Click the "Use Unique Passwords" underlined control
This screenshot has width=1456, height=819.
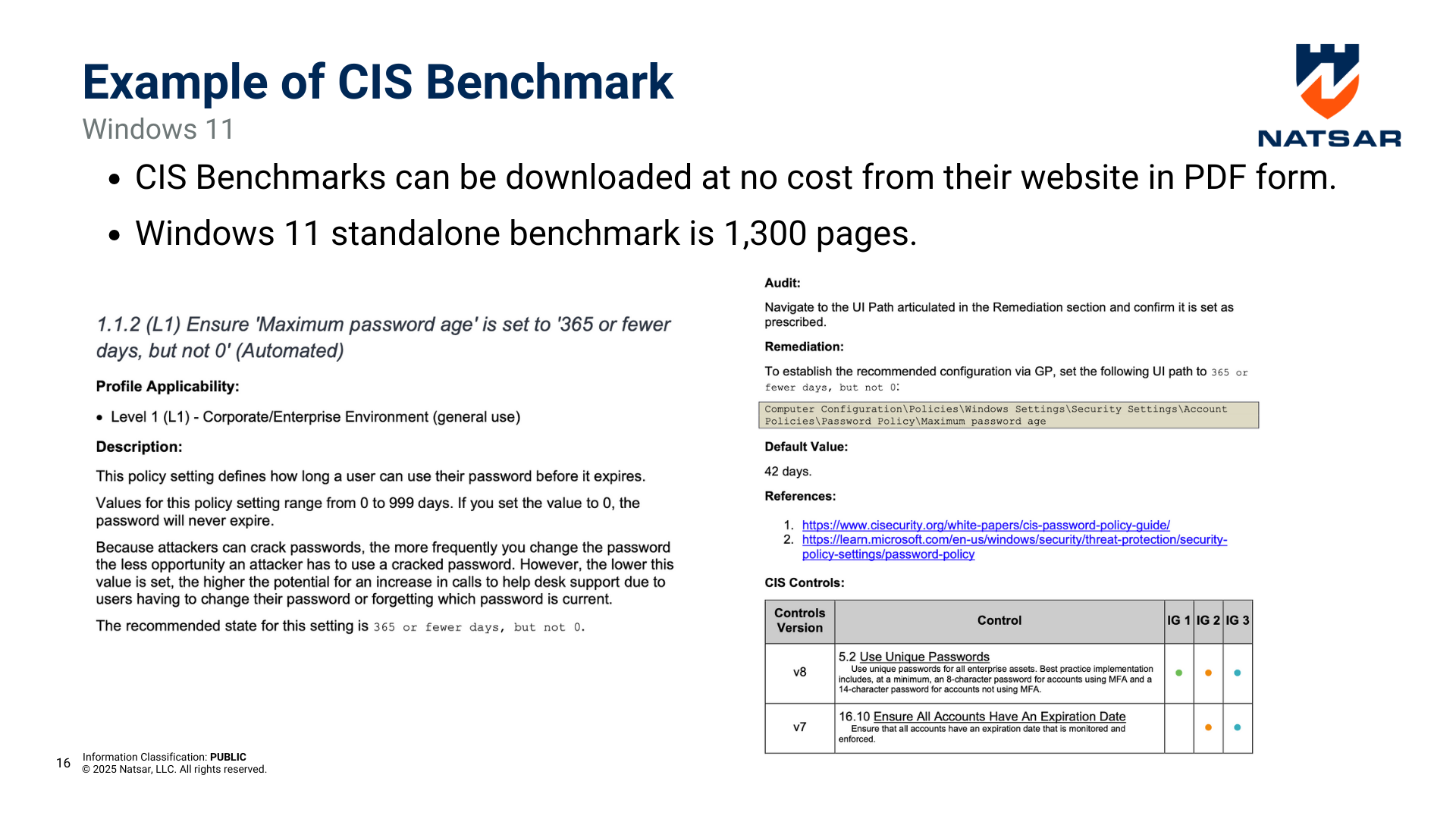924,656
